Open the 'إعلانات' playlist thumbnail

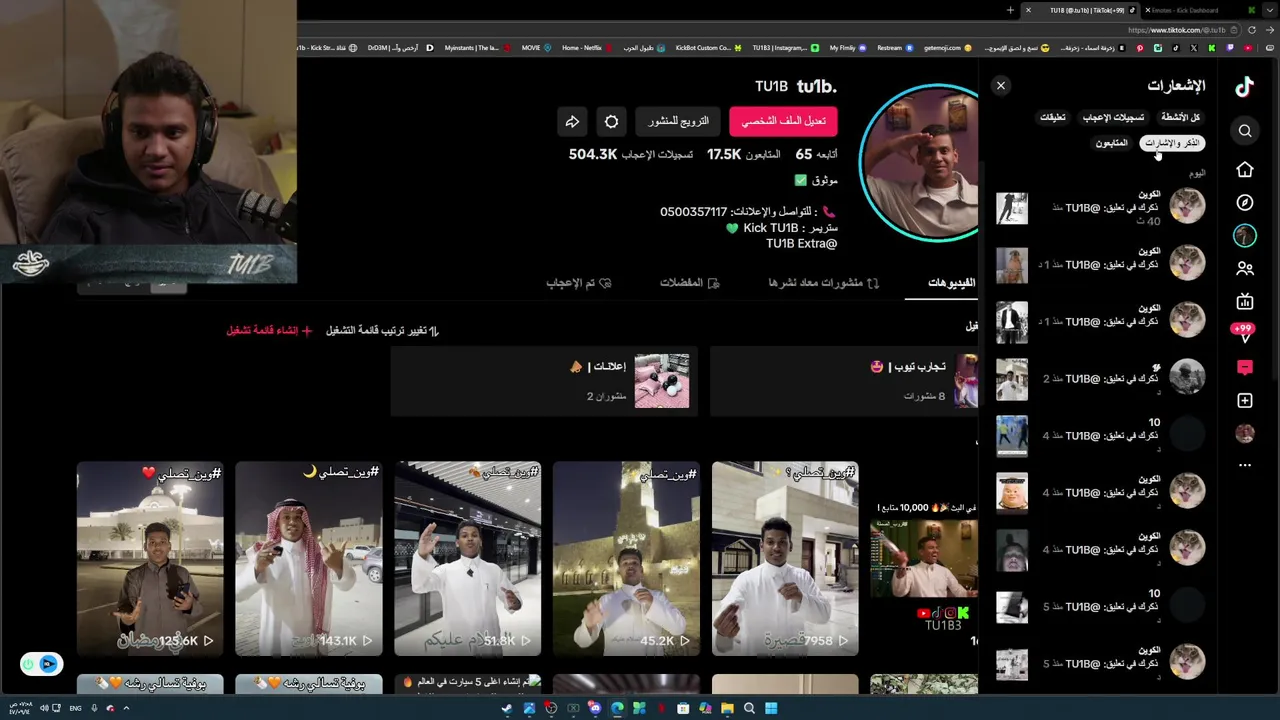pyautogui.click(x=661, y=381)
